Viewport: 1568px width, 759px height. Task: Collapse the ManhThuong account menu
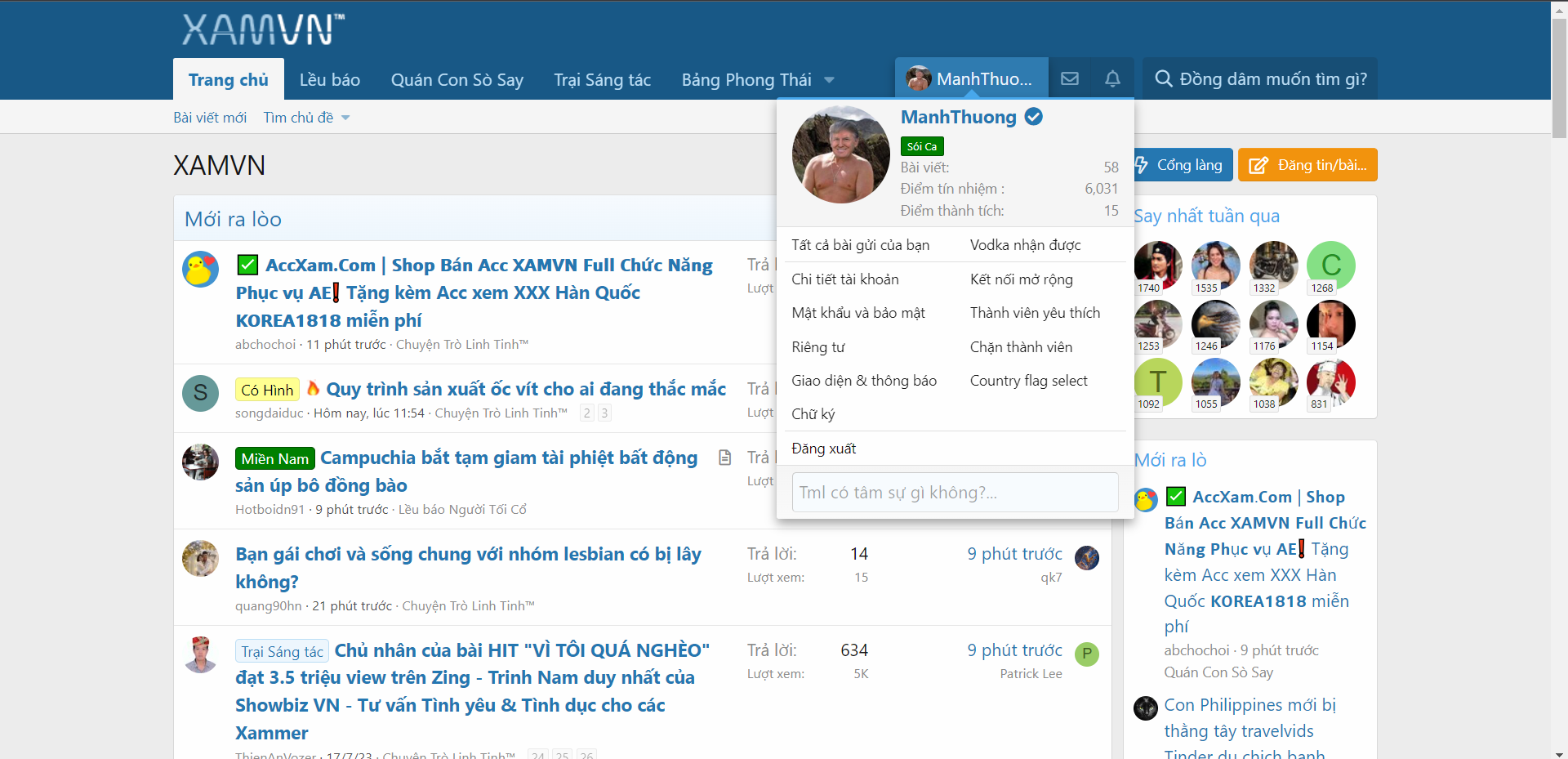pos(971,78)
